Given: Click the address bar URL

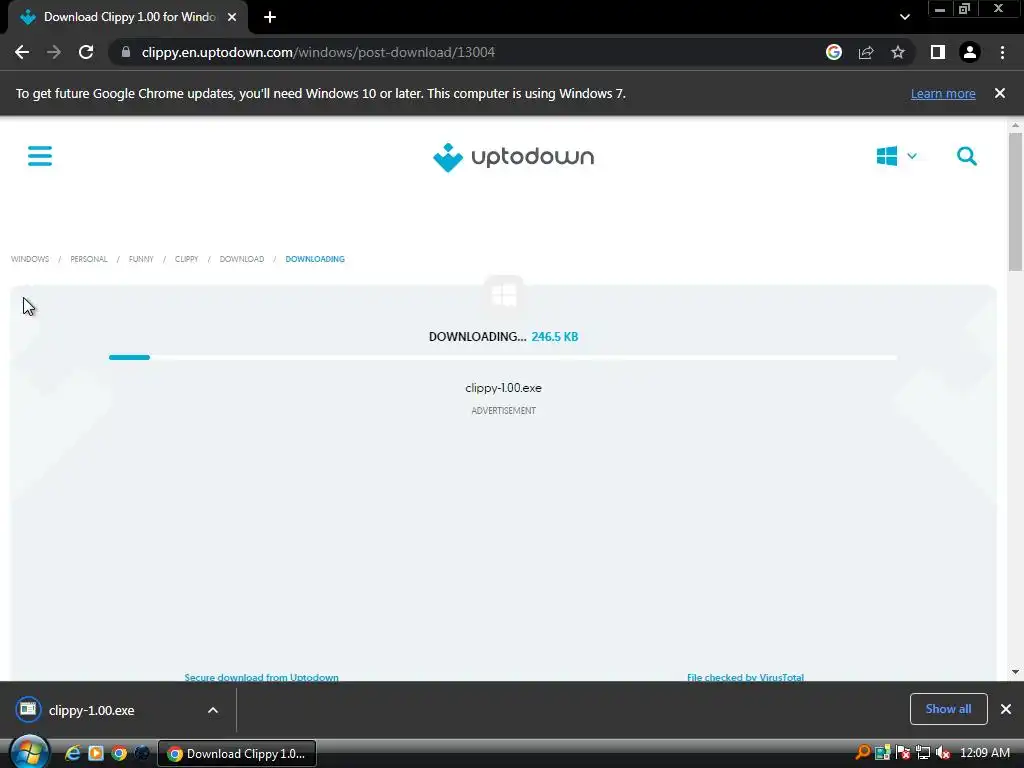Looking at the screenshot, I should (x=318, y=52).
